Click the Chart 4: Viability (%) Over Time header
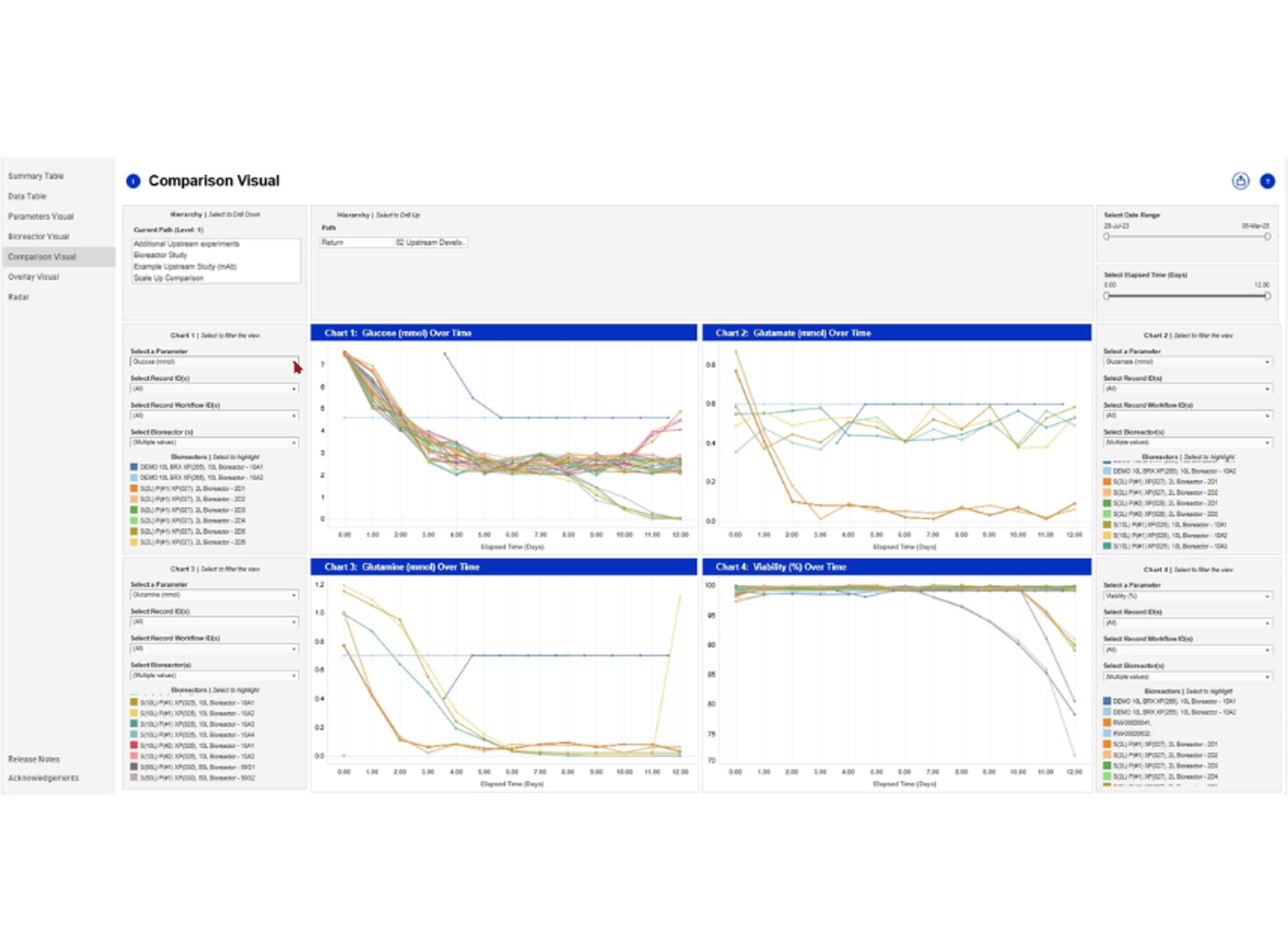This screenshot has width=1288, height=951. pyautogui.click(x=897, y=567)
